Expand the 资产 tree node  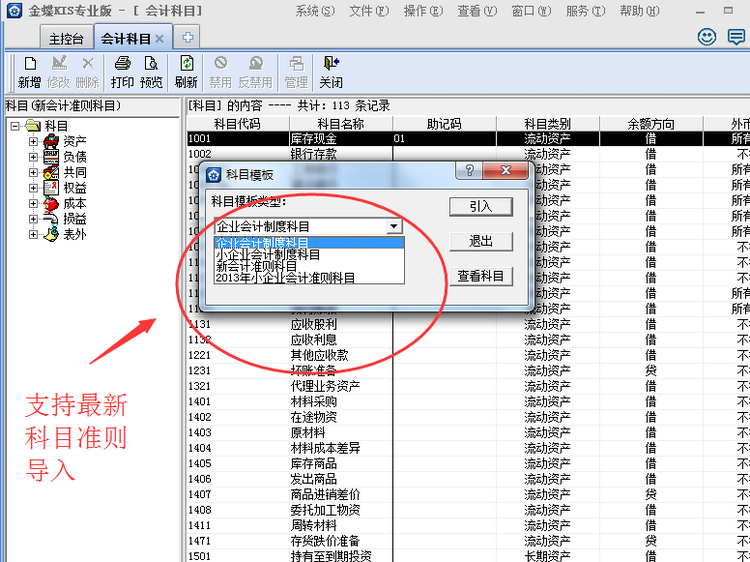point(33,141)
